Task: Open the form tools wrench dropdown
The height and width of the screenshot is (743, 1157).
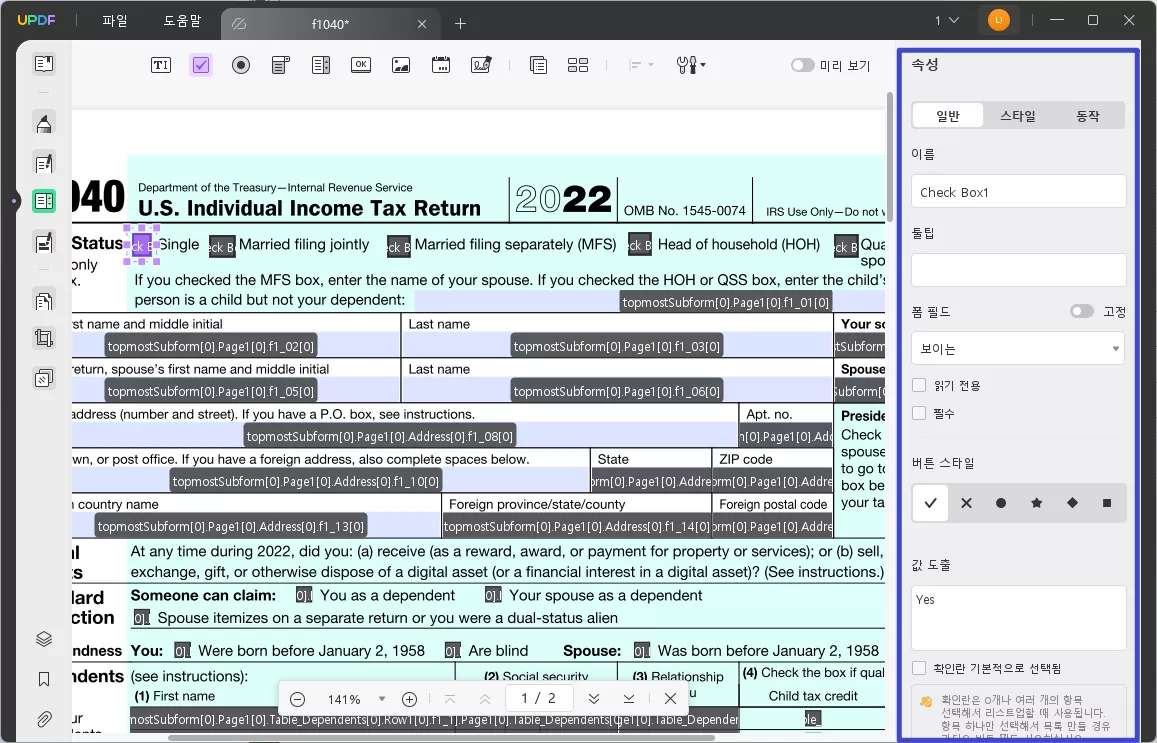Action: [691, 65]
